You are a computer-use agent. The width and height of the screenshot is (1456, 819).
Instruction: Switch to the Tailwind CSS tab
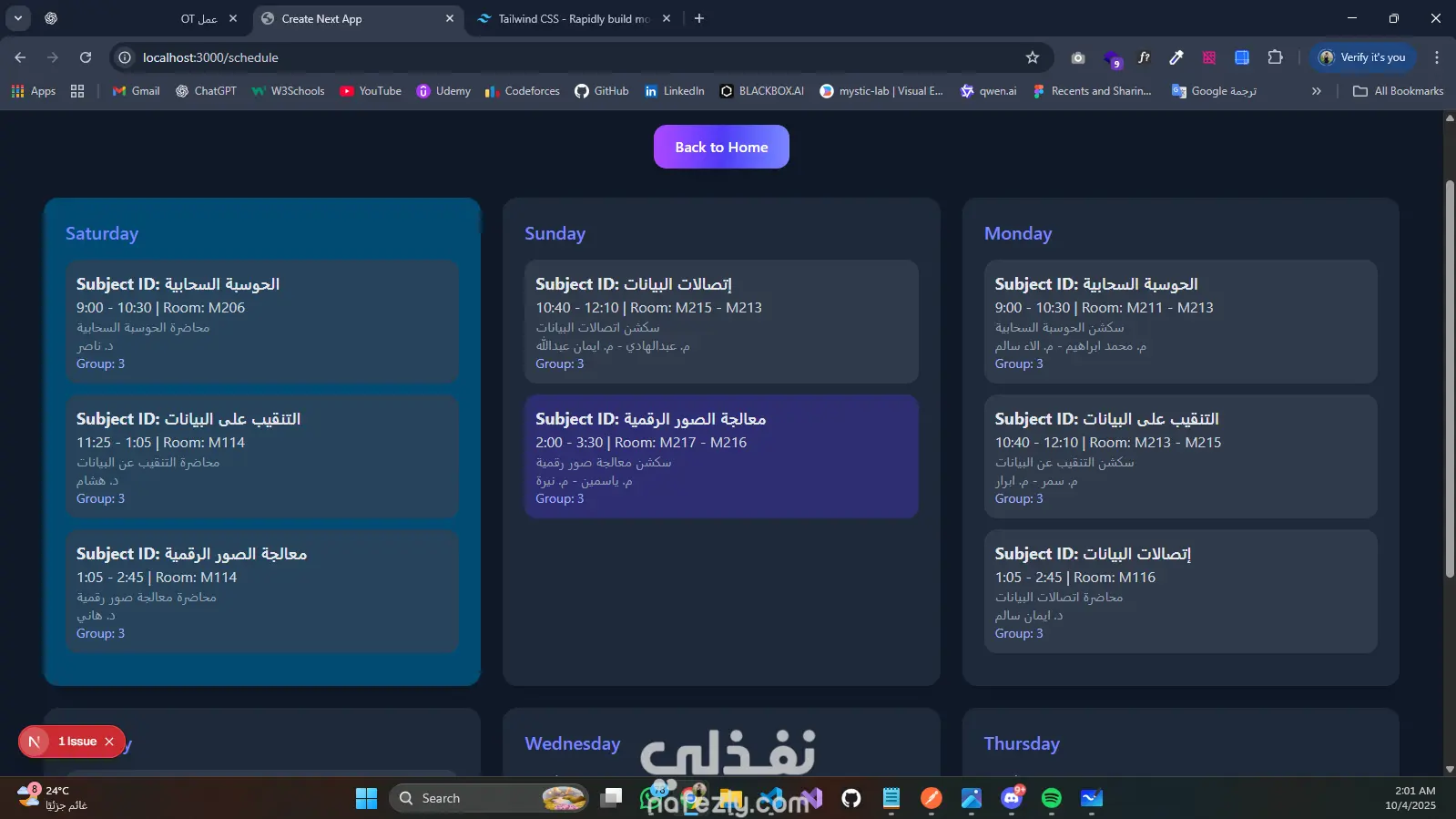[574, 18]
